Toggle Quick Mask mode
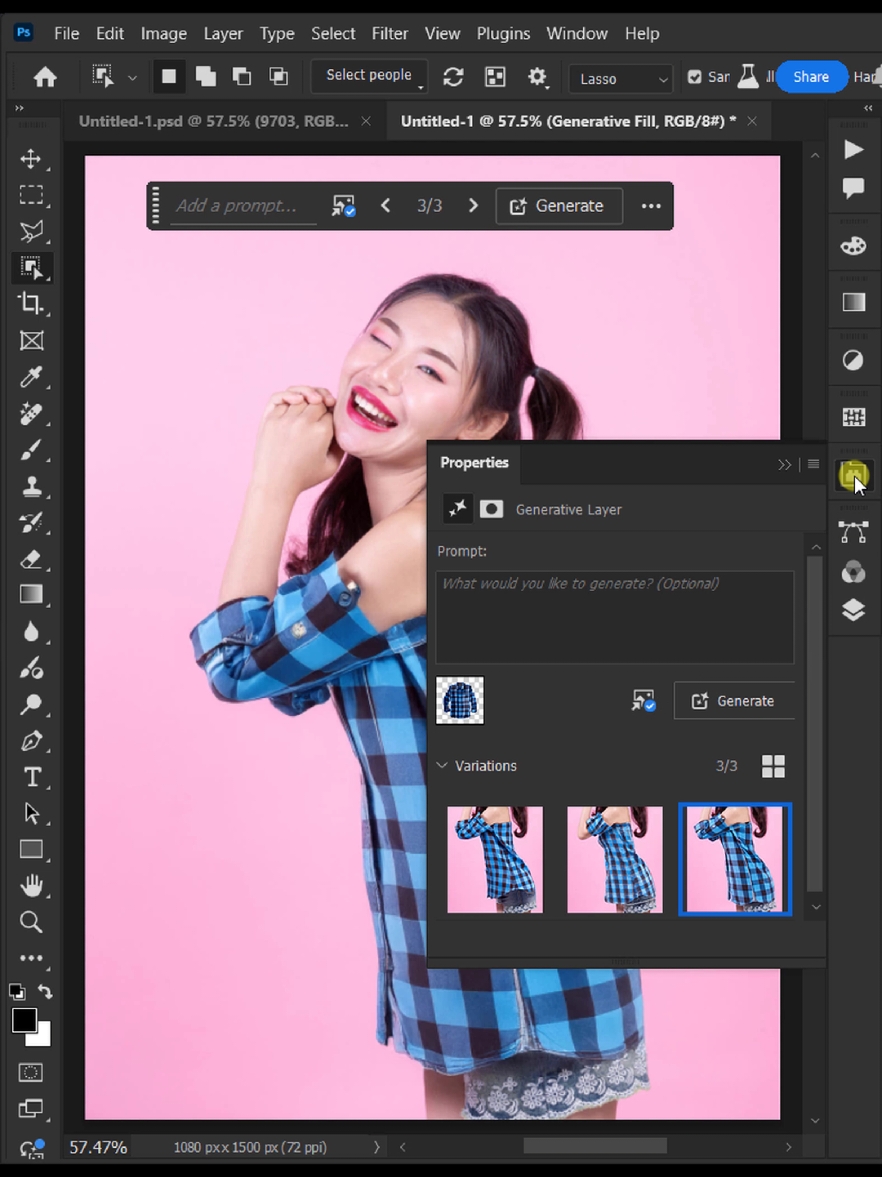This screenshot has width=882, height=1177. (31, 1072)
